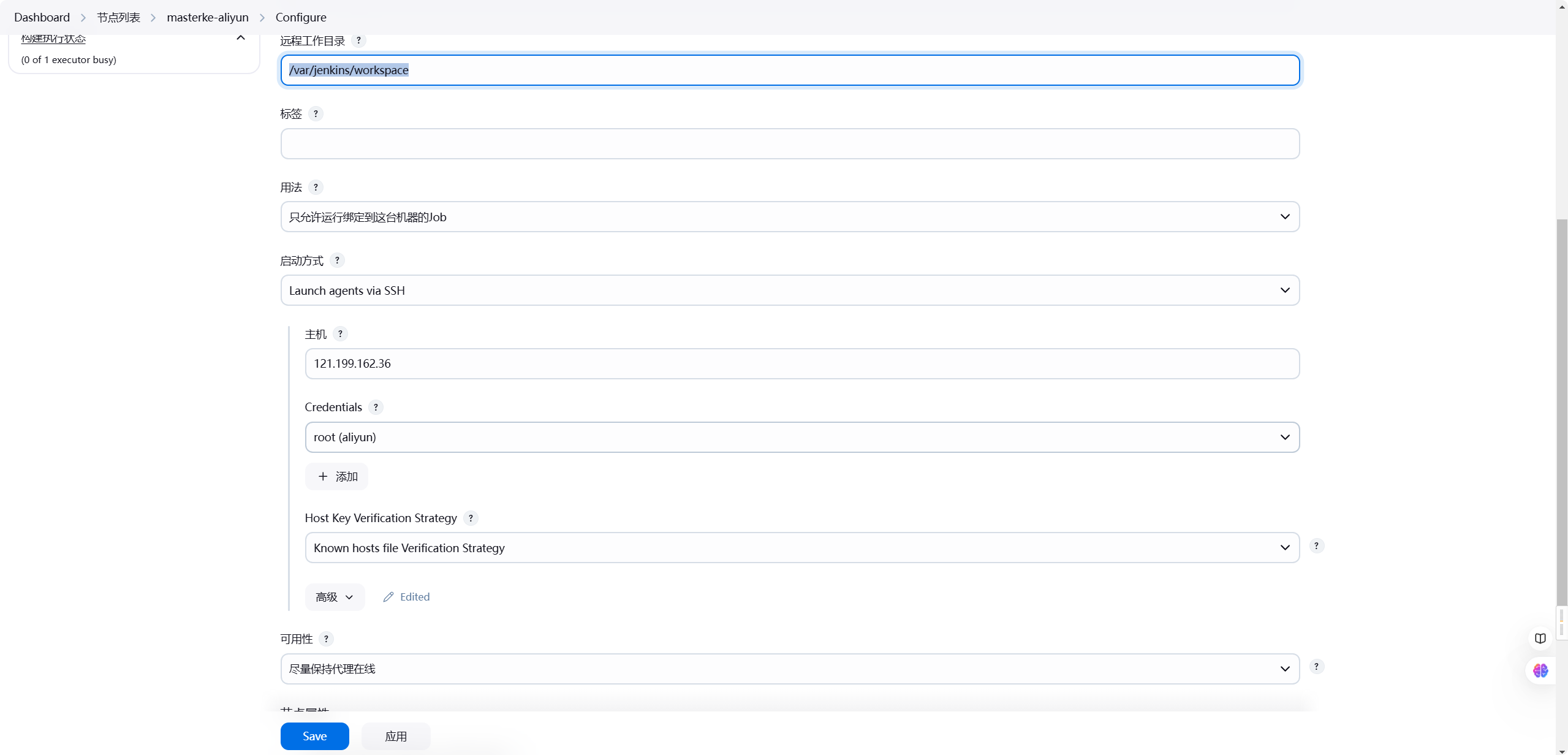Viewport: 1568px width, 755px height.
Task: Expand the 高级 advanced options
Action: point(335,598)
